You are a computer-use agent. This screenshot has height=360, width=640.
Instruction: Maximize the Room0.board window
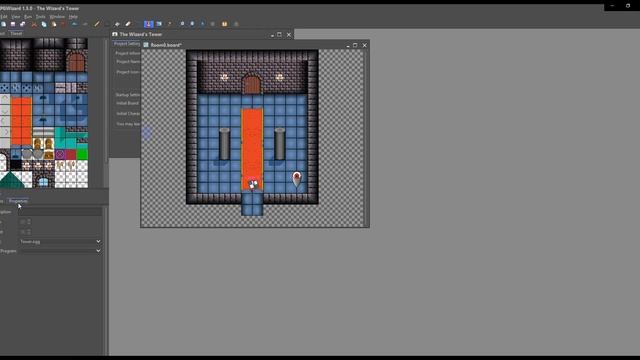click(355, 45)
